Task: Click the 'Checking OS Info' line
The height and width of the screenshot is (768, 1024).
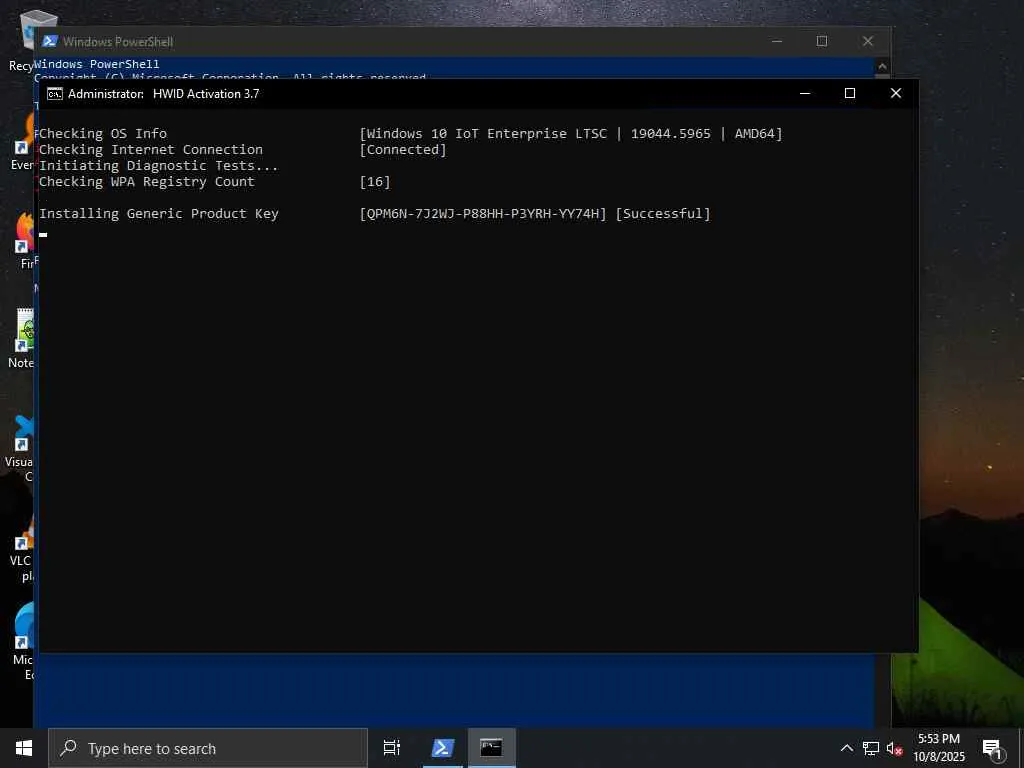Action: pos(103,133)
